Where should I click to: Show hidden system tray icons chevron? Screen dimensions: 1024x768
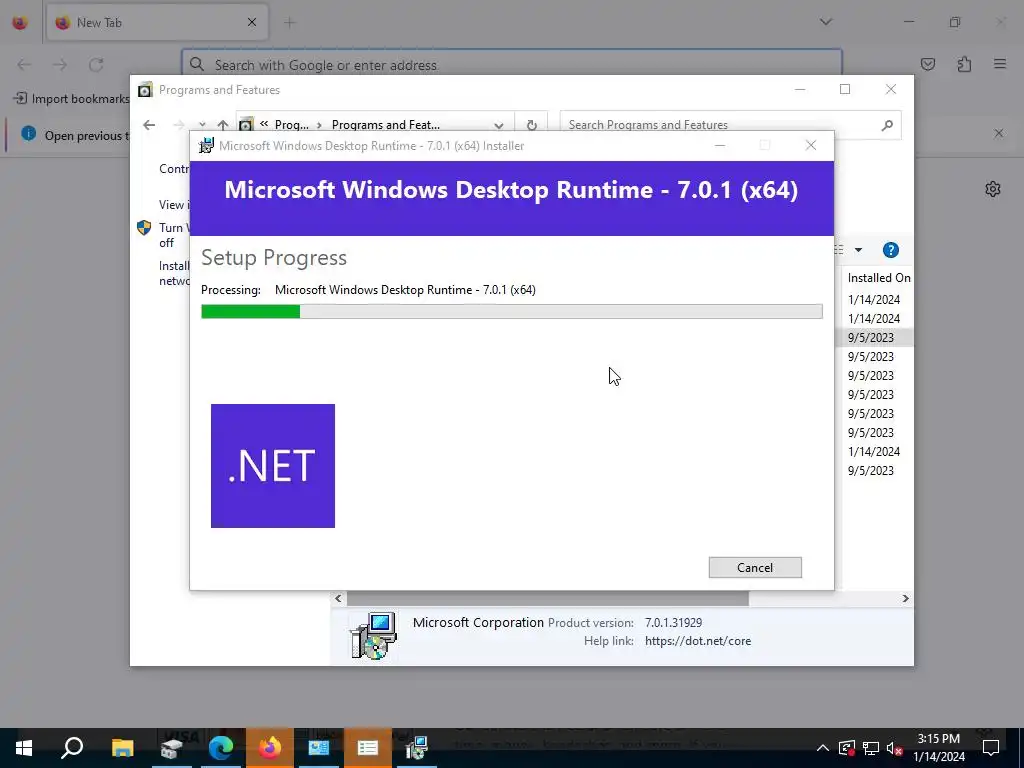[823, 748]
